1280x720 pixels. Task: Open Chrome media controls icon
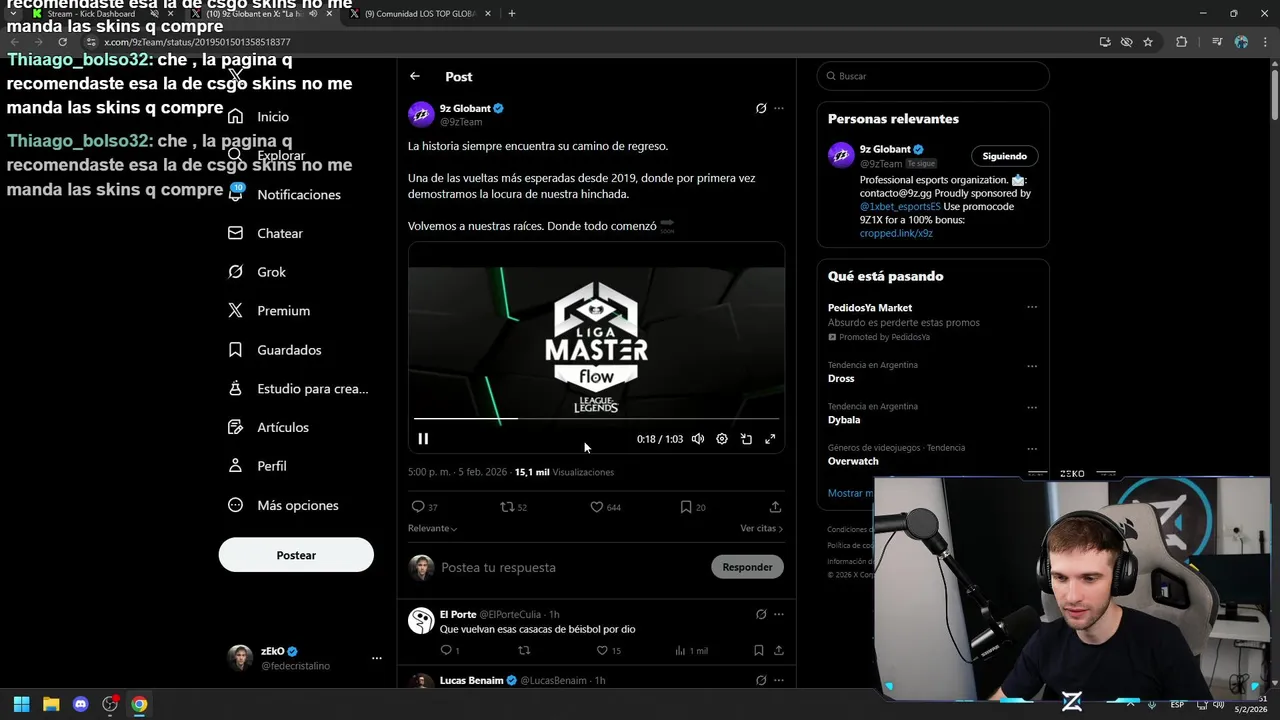[1217, 42]
